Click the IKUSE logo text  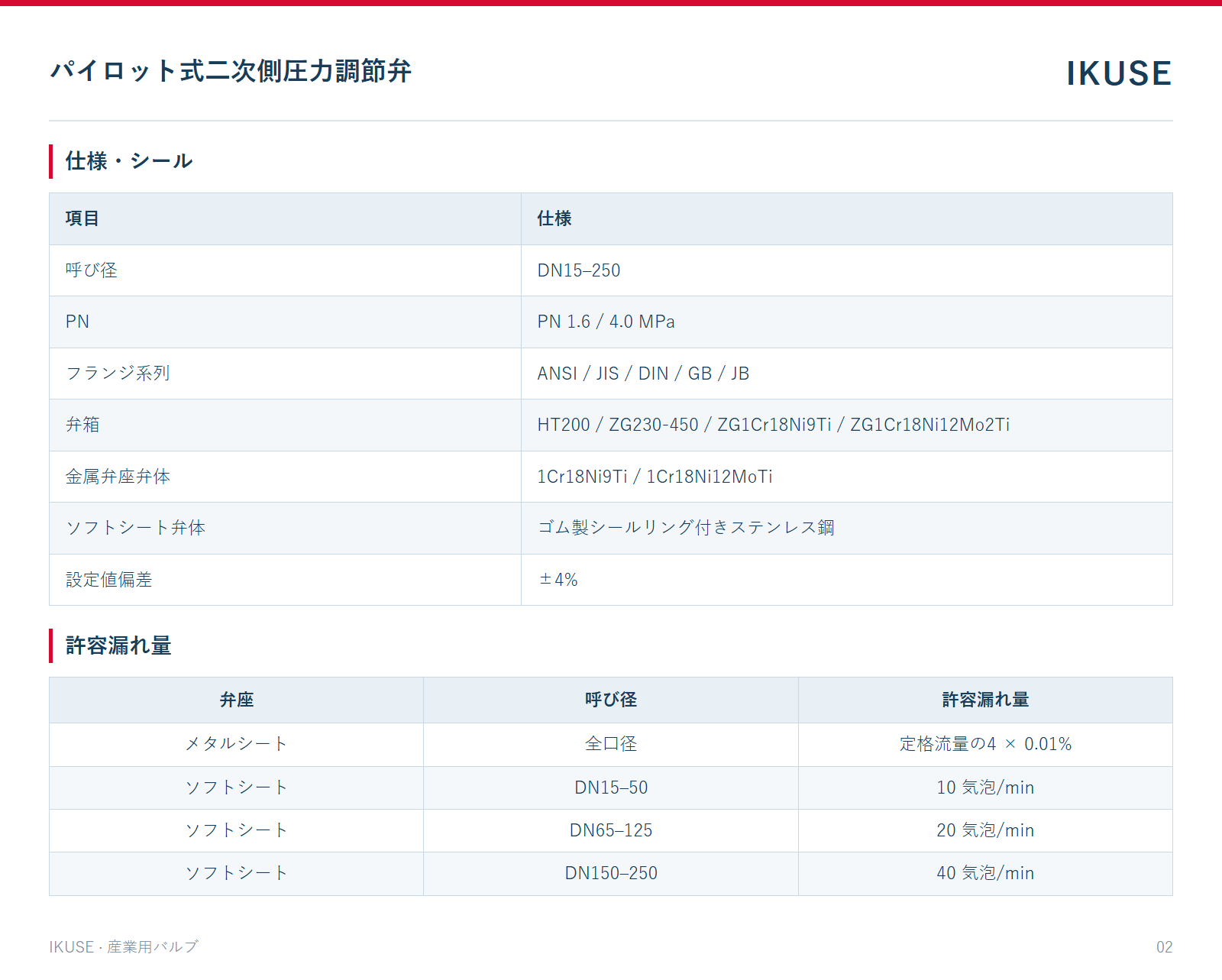click(x=1119, y=73)
